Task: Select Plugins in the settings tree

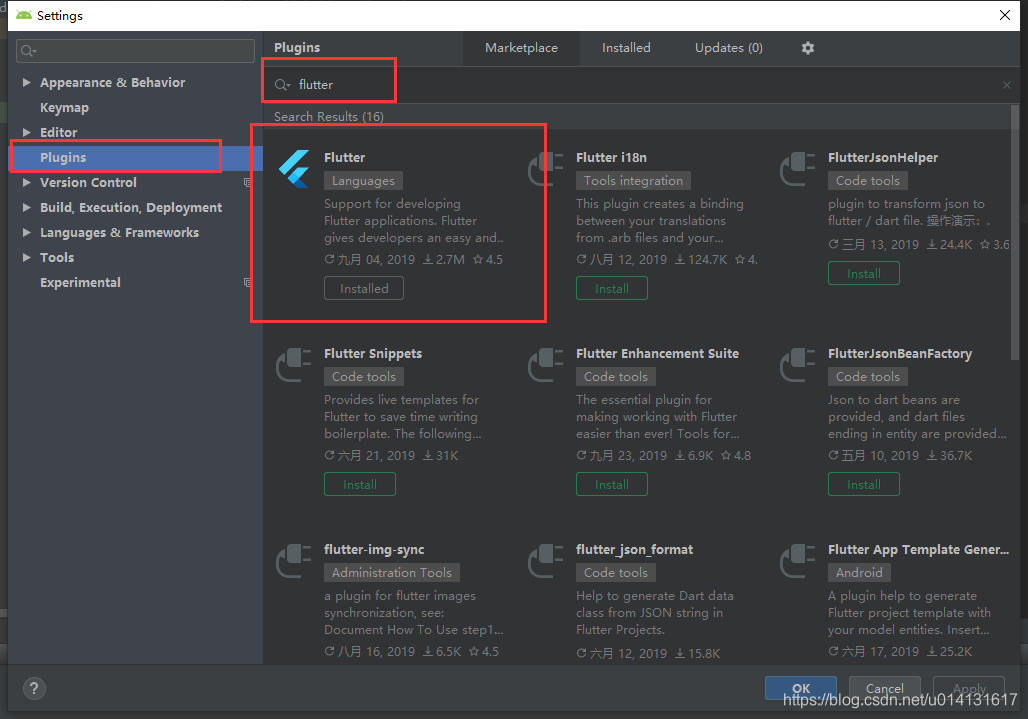Action: pos(63,157)
